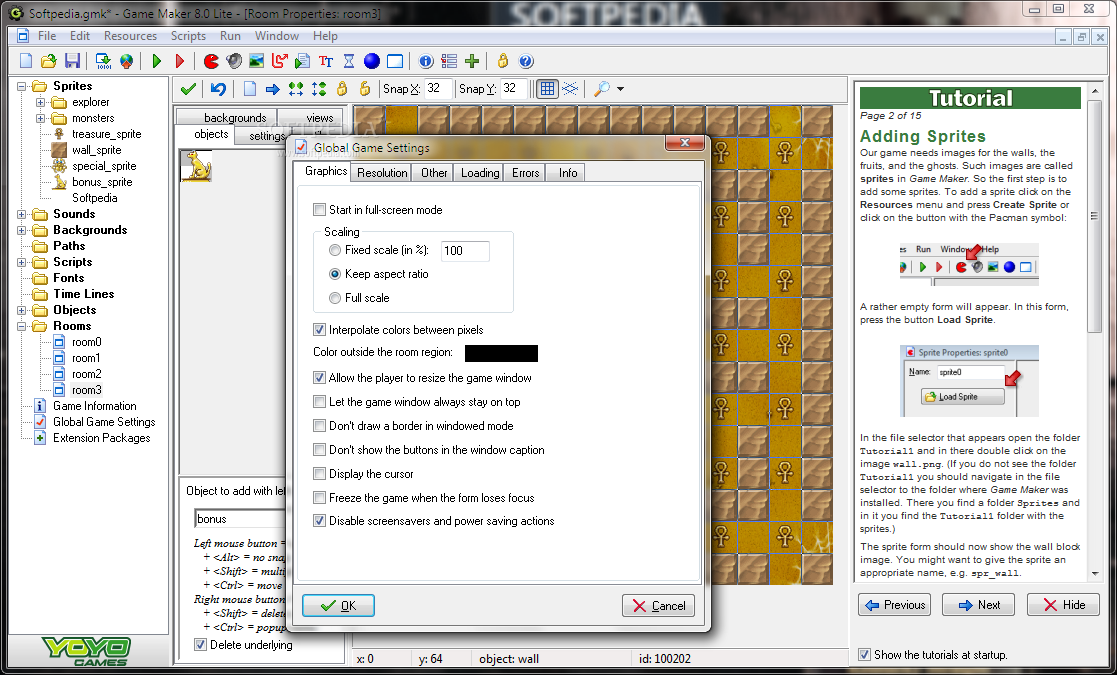1117x675 pixels.
Task: Confirm room changes with green checkmark
Action: pyautogui.click(x=188, y=89)
